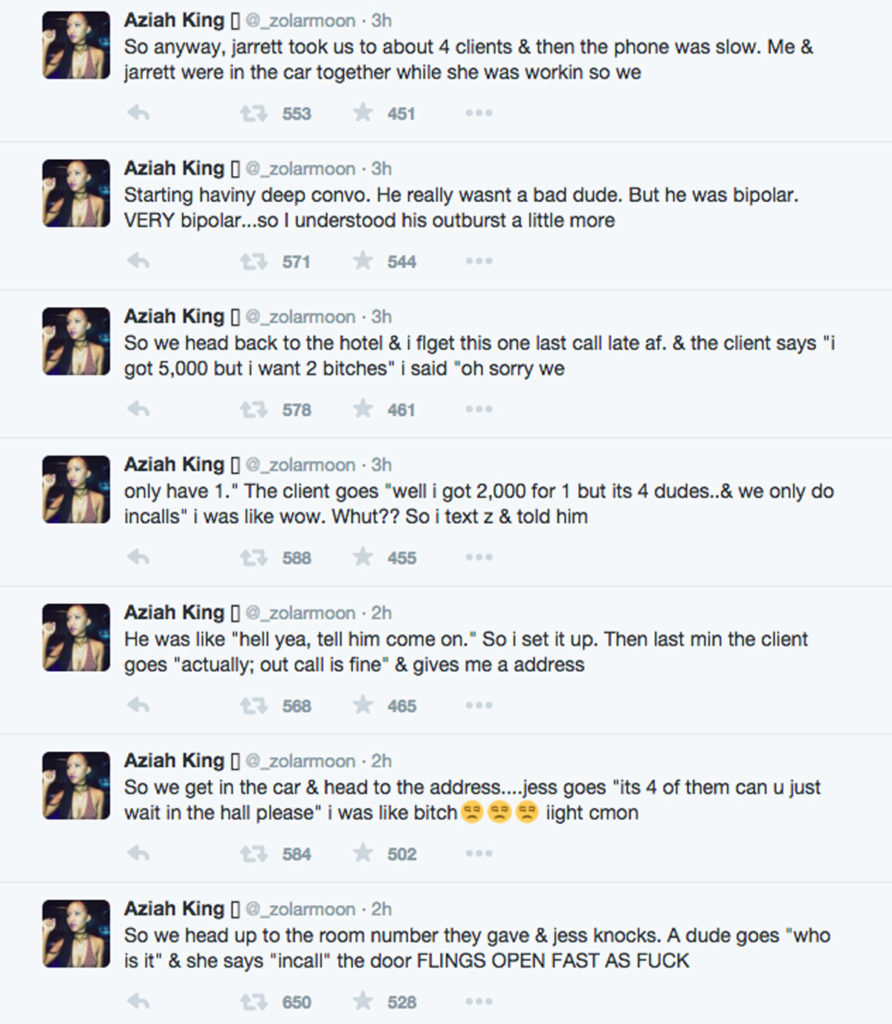Image resolution: width=892 pixels, height=1024 pixels.
Task: Open more options on the bottom tweet
Action: tap(478, 1002)
